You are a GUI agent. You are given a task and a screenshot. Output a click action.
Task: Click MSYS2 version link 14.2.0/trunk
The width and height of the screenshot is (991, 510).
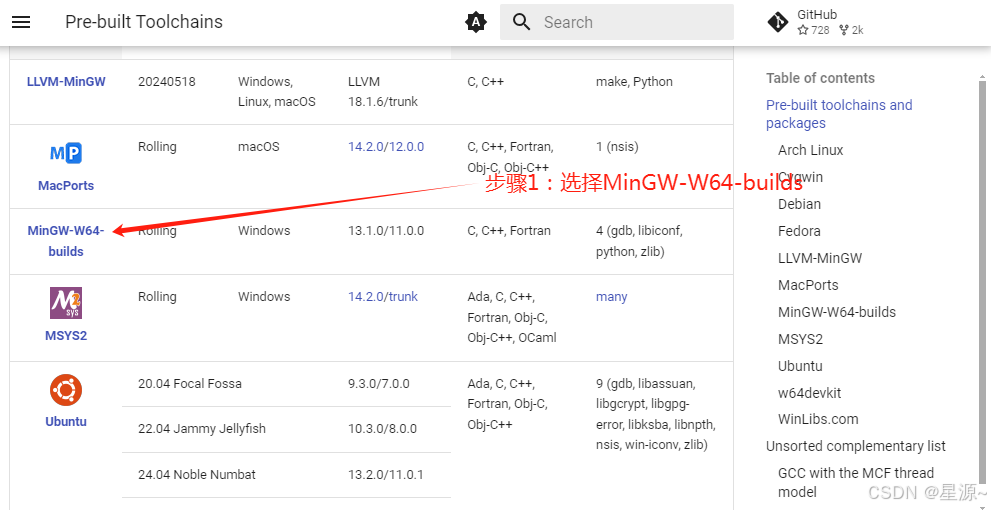tap(382, 296)
